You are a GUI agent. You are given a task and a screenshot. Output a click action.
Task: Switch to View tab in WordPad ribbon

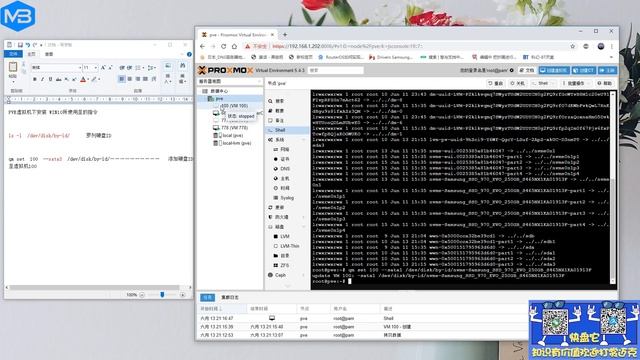(49, 54)
